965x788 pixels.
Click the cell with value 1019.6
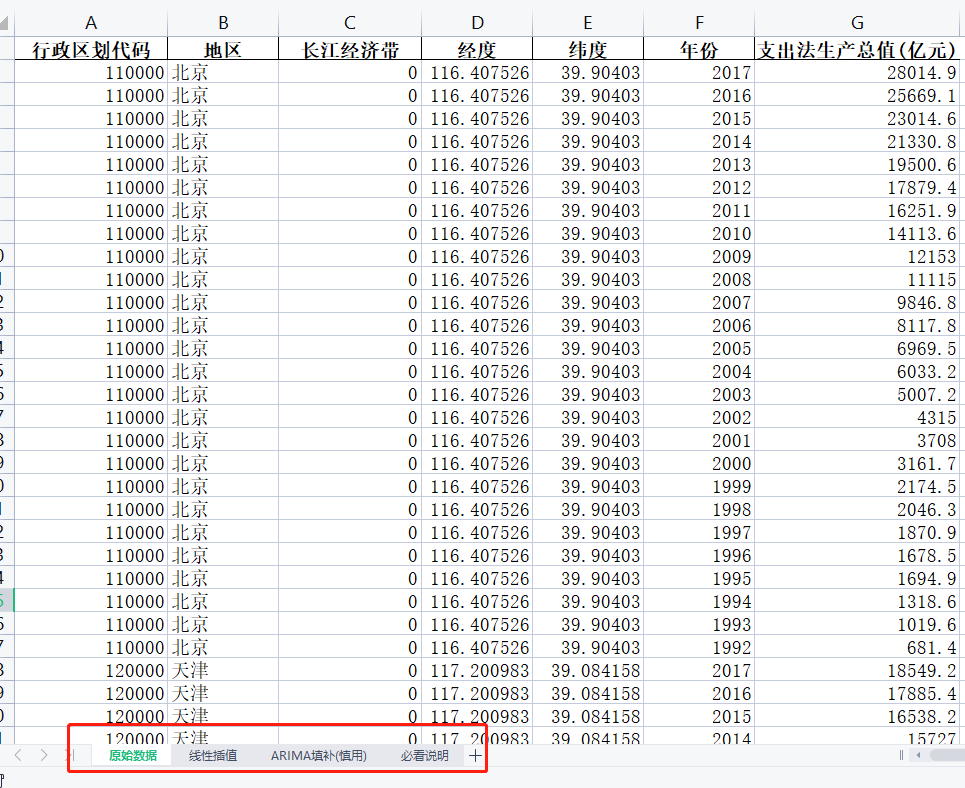857,624
